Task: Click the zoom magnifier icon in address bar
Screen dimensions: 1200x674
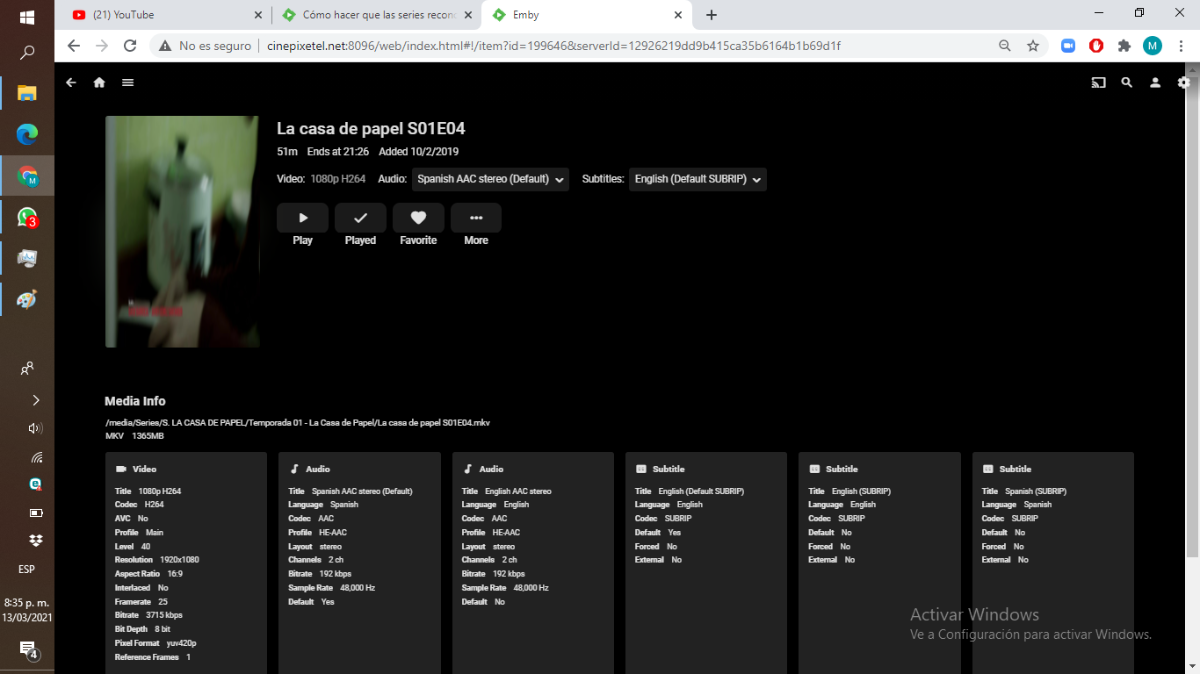Action: coord(1005,46)
